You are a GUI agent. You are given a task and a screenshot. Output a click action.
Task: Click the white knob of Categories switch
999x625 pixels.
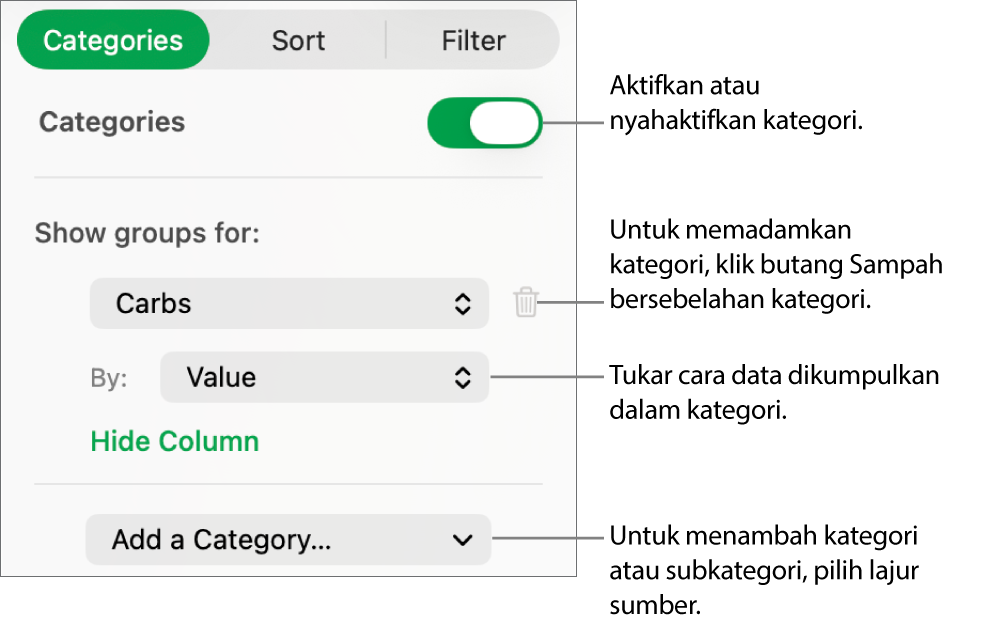pyautogui.click(x=505, y=123)
